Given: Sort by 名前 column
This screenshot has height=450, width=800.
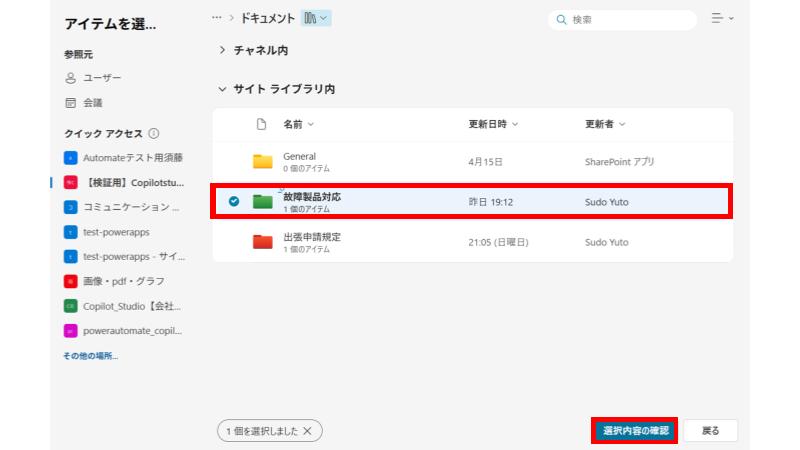Looking at the screenshot, I should (298, 124).
